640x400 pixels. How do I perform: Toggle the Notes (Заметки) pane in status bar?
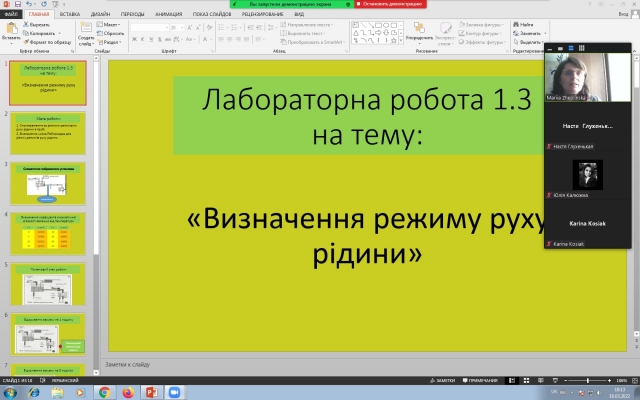pyautogui.click(x=449, y=382)
